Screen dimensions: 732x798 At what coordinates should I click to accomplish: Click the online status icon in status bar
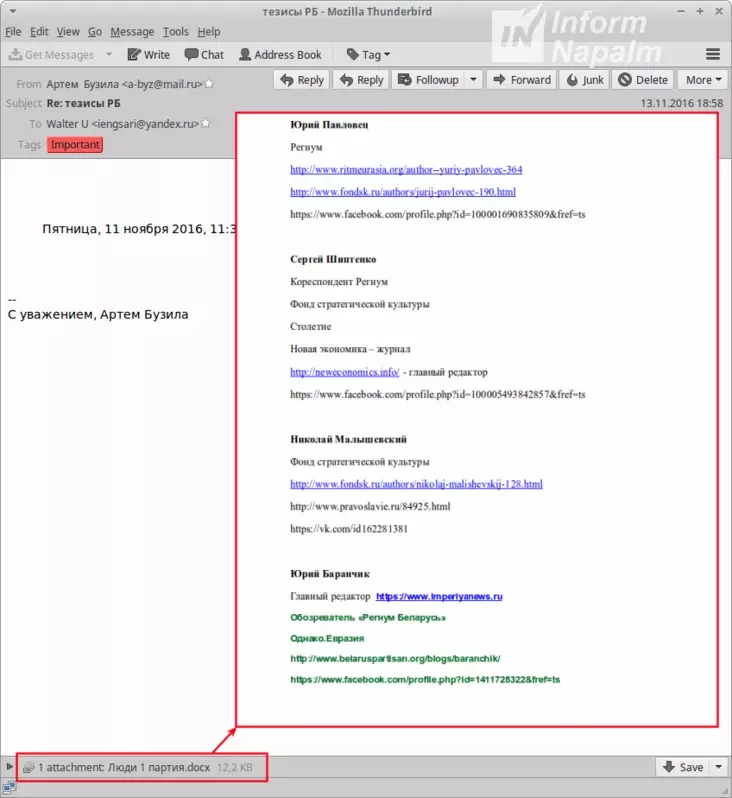(x=9, y=788)
